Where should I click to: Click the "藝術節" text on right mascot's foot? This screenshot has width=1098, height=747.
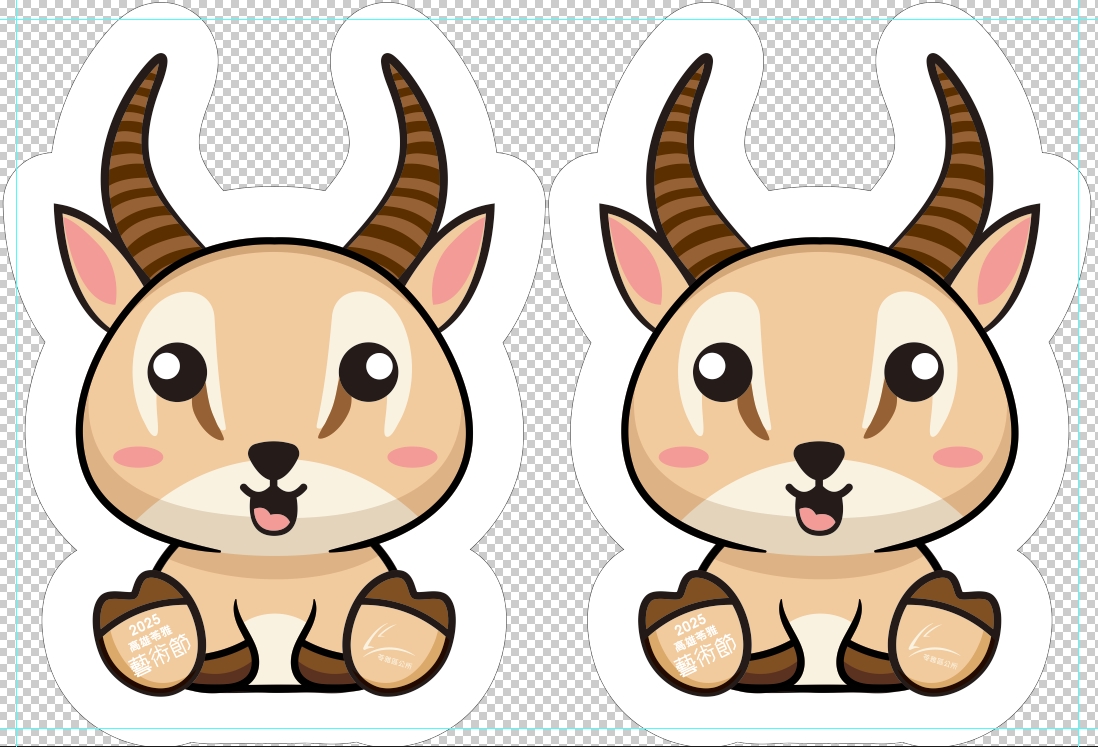pos(705,660)
